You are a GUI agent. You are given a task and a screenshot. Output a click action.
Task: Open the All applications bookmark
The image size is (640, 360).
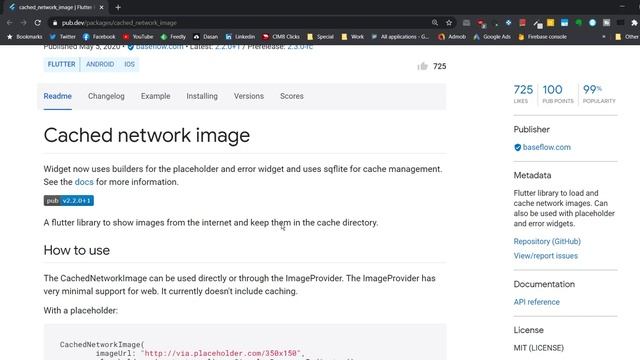[x=400, y=37]
